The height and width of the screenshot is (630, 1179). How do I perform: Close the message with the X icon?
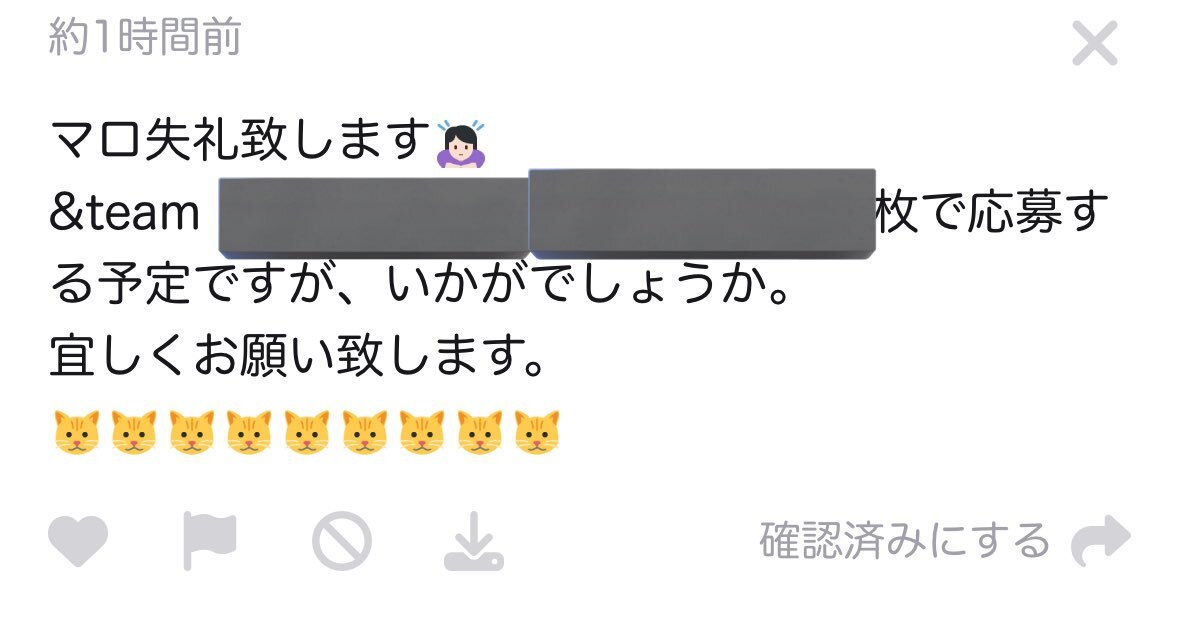(x=1095, y=43)
